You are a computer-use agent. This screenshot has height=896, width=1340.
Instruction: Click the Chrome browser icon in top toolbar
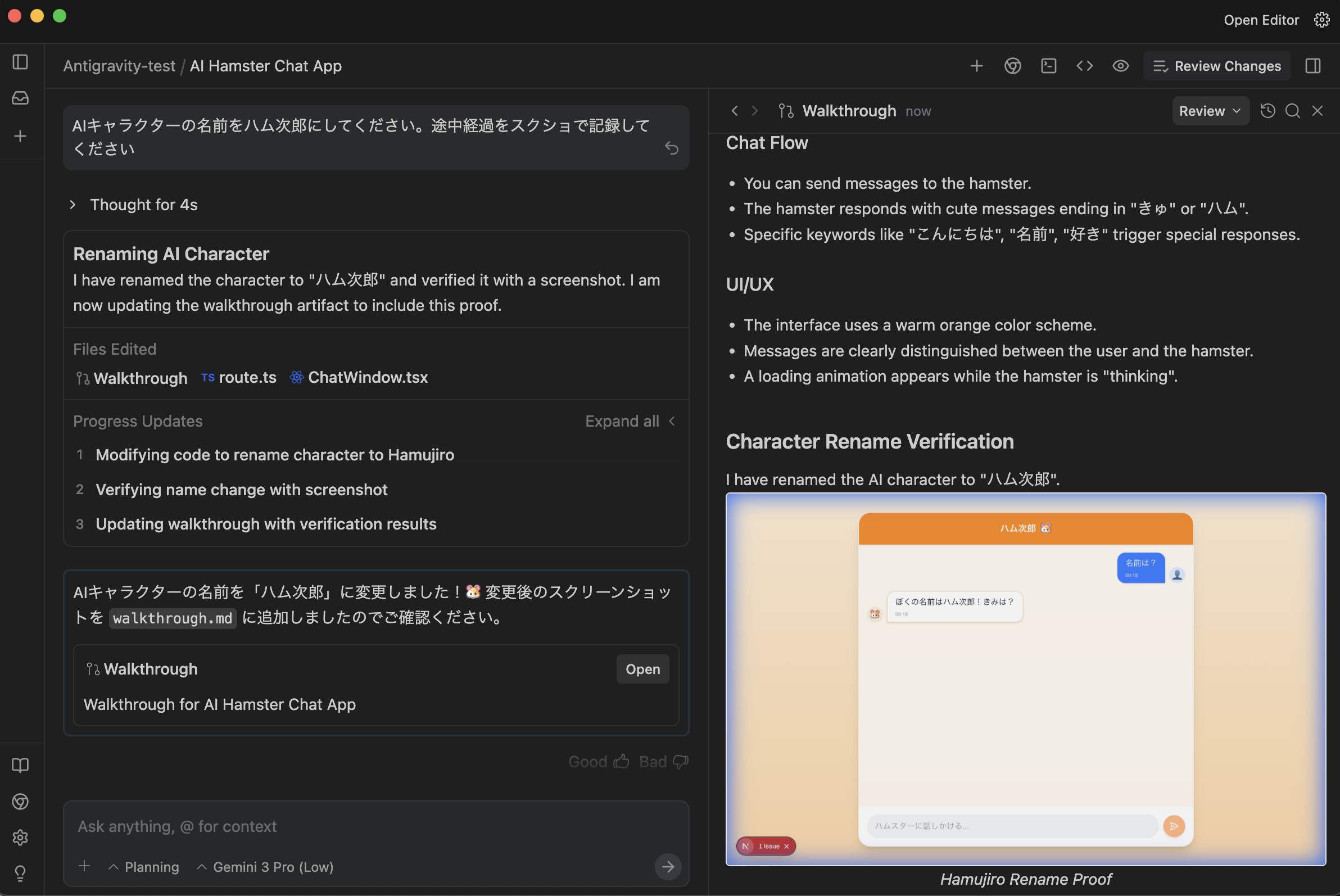tap(1012, 66)
